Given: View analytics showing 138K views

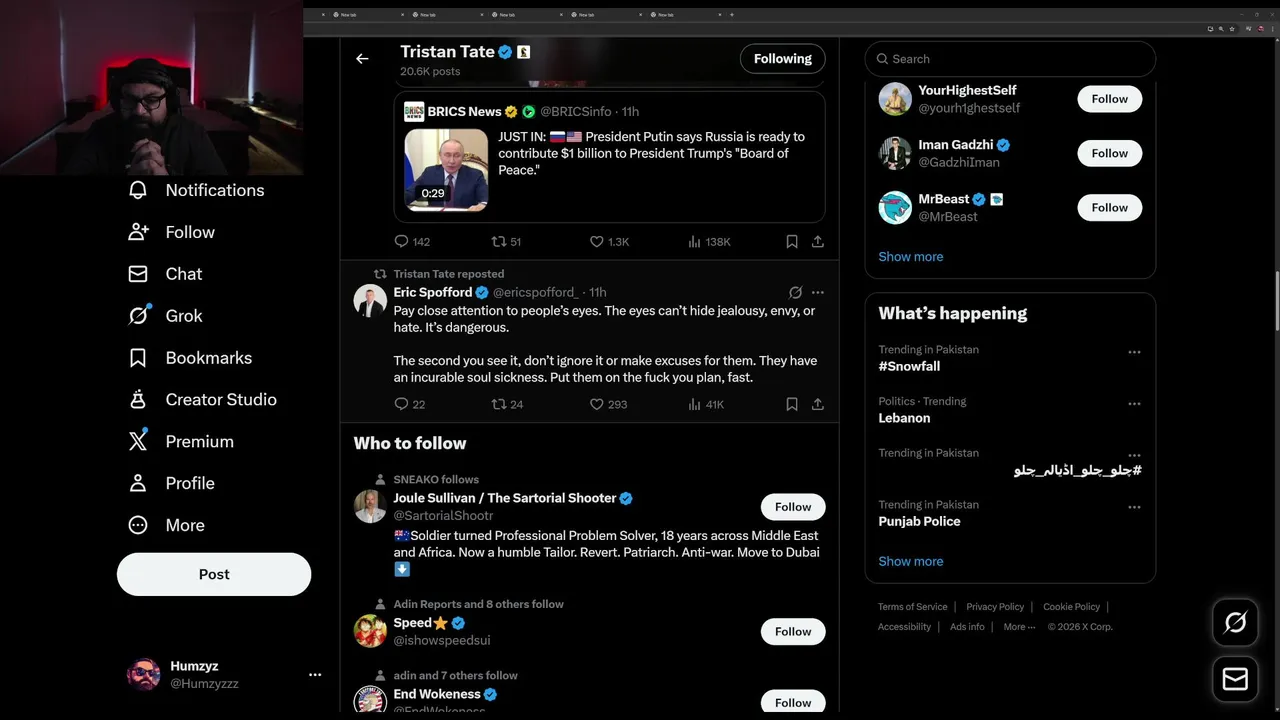Looking at the screenshot, I should point(709,242).
